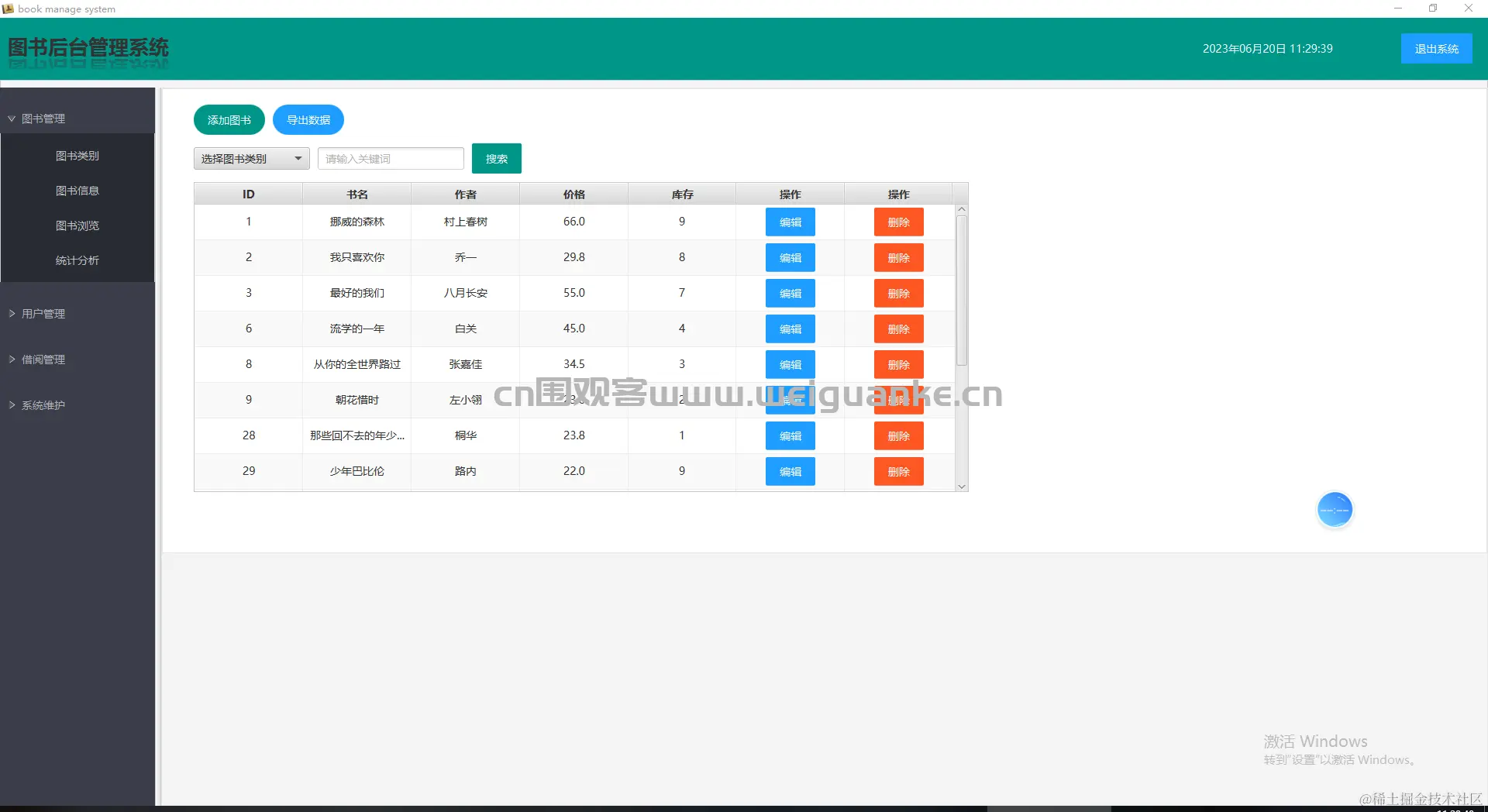This screenshot has width=1488, height=812.
Task: Open the 图书浏览 menu item
Action: pos(77,225)
